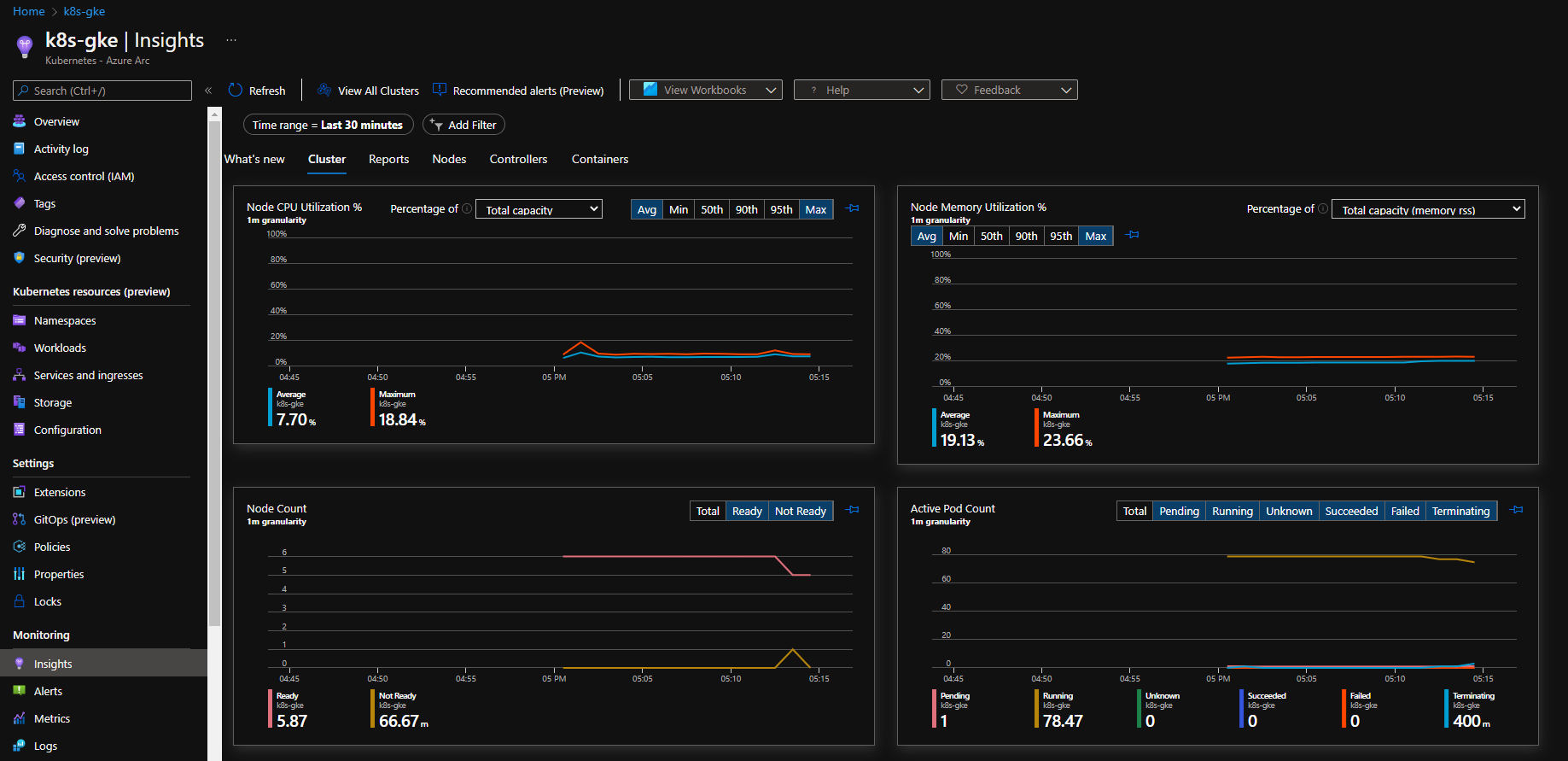This screenshot has width=1568, height=761.
Task: Pin the Node CPU Utilization chart
Action: pyautogui.click(x=852, y=208)
